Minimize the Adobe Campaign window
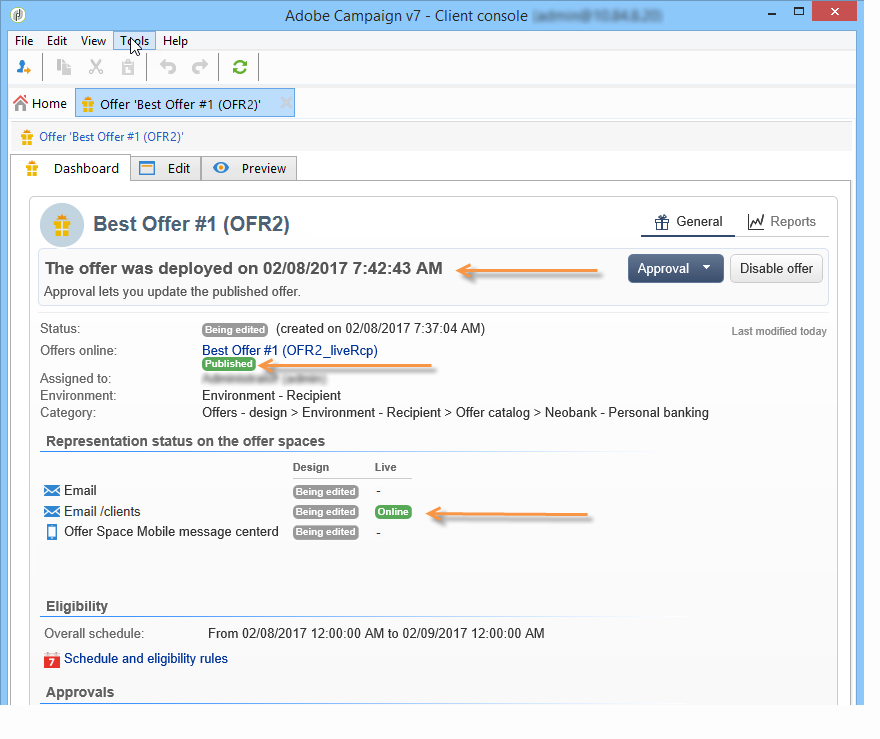This screenshot has height=739, width=880. pos(773,12)
